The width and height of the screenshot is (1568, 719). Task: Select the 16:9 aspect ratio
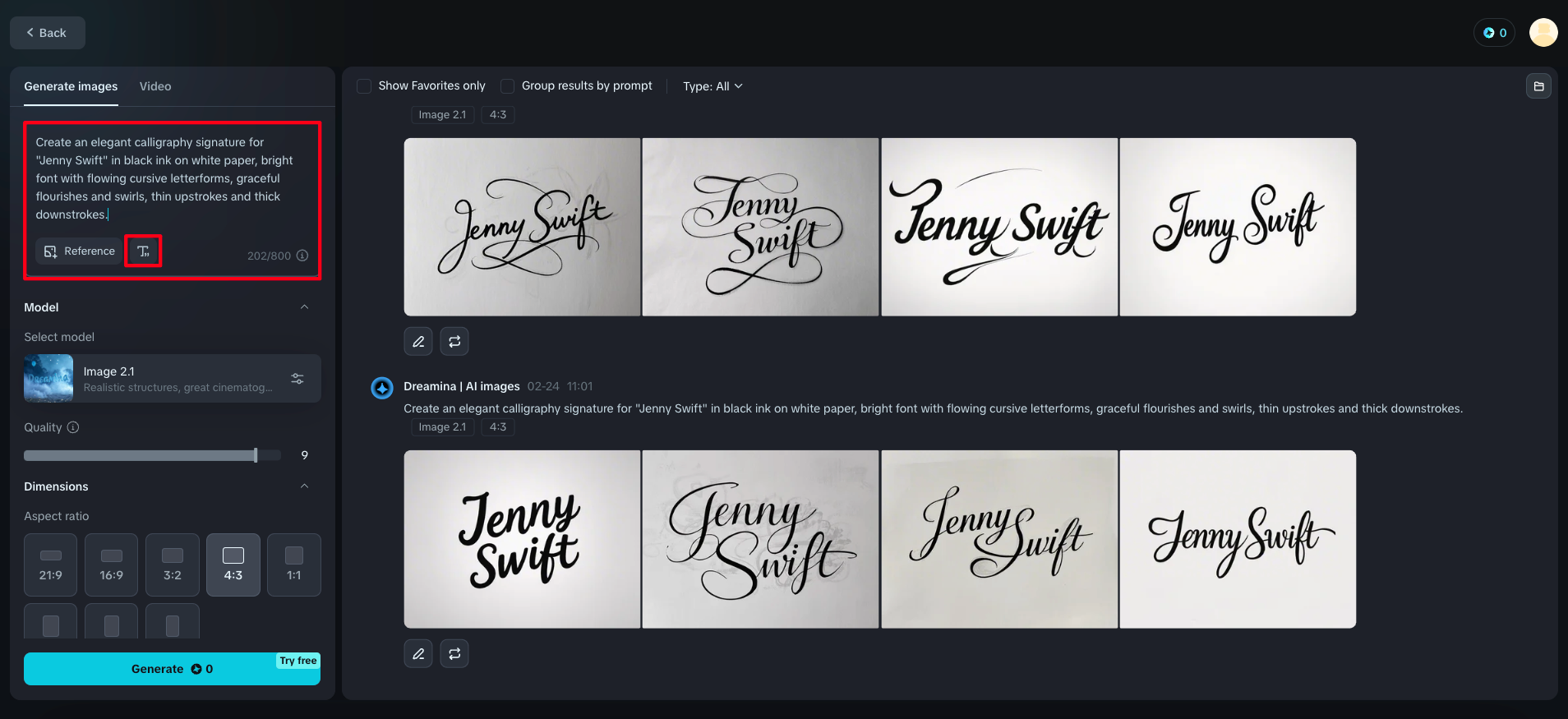pos(112,565)
